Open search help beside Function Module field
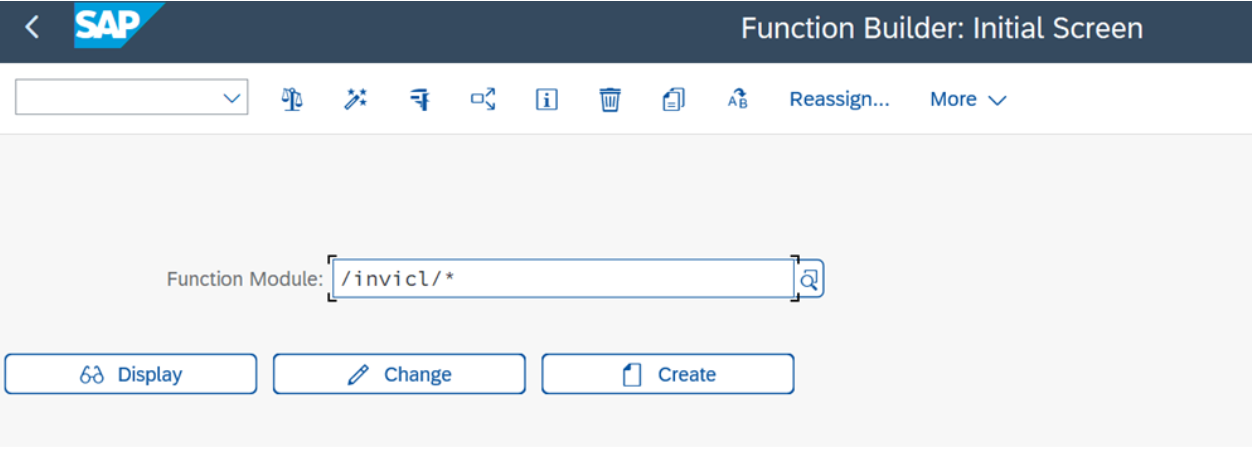1252x449 pixels. (x=809, y=281)
